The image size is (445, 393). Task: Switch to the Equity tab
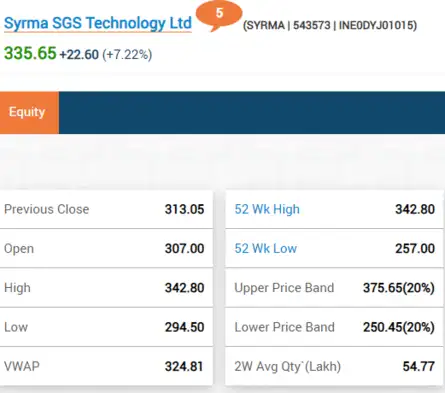coord(29,112)
